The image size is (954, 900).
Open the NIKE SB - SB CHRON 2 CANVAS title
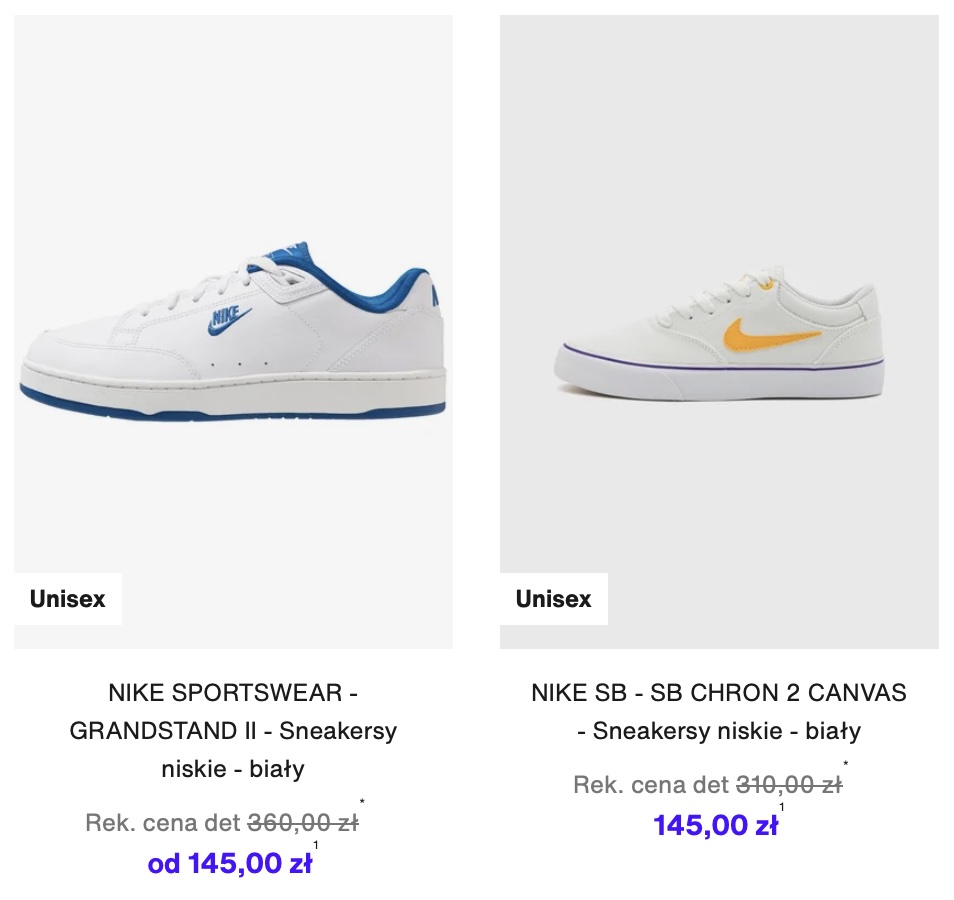click(x=719, y=711)
